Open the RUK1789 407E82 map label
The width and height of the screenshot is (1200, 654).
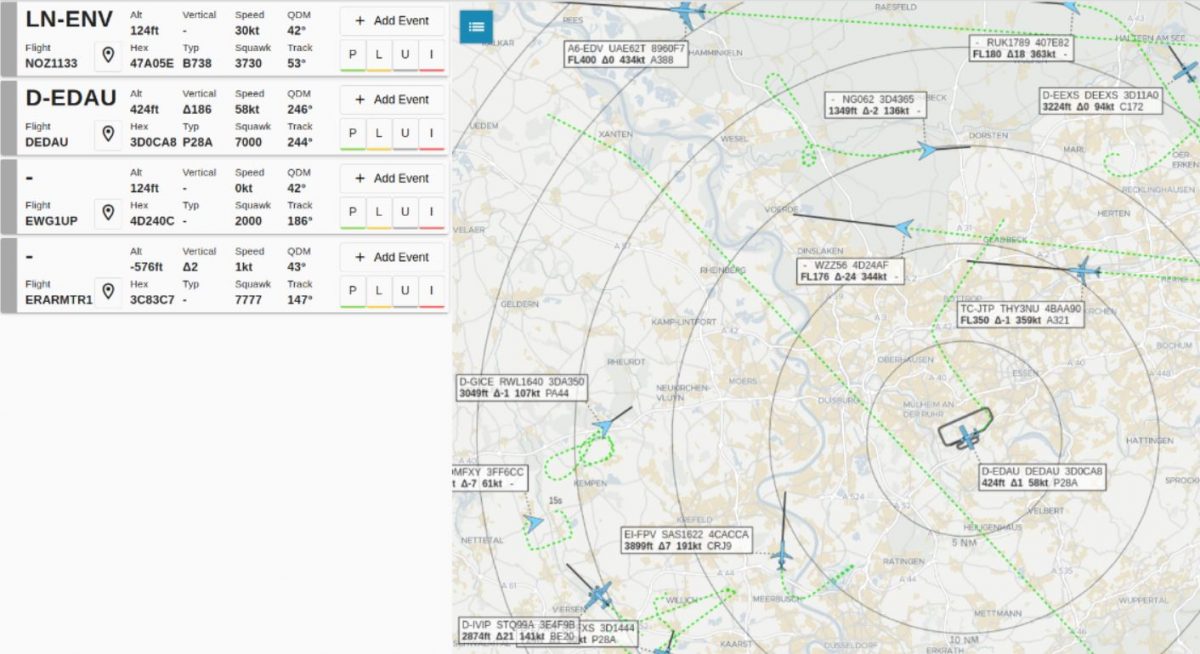[1022, 48]
